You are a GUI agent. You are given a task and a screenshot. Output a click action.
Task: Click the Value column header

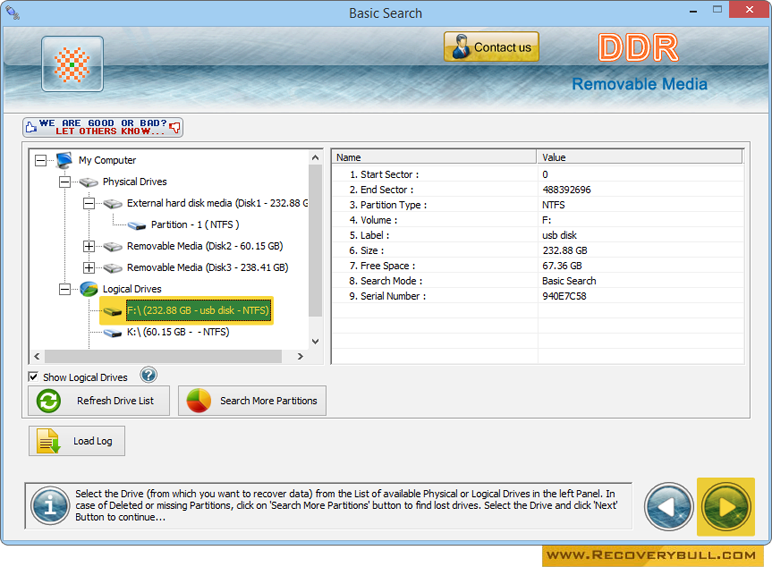[x=640, y=157]
